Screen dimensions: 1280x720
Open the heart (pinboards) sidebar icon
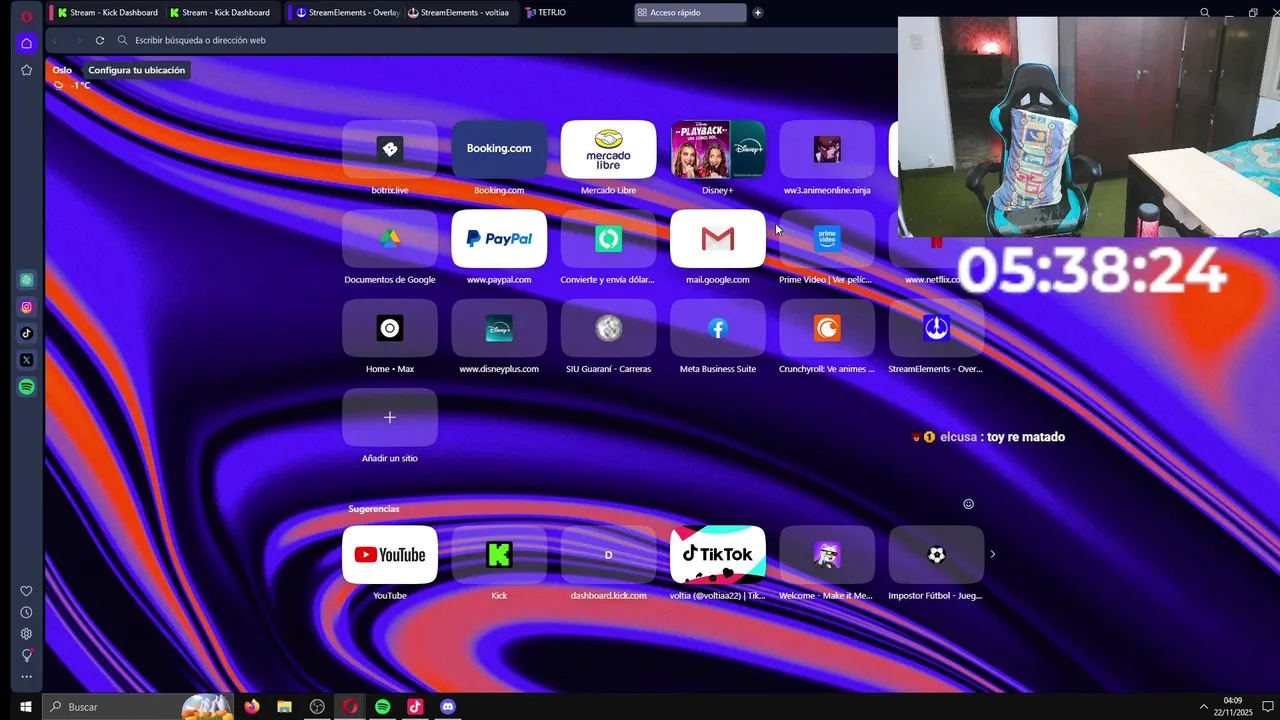coord(27,591)
